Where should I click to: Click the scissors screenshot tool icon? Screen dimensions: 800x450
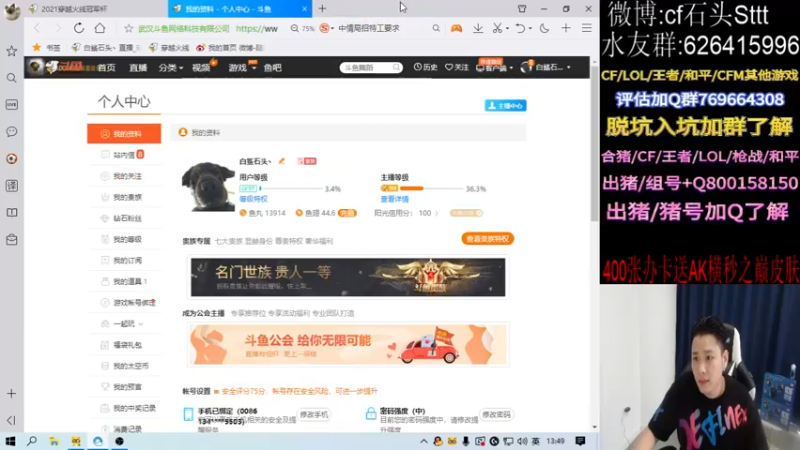tap(497, 29)
